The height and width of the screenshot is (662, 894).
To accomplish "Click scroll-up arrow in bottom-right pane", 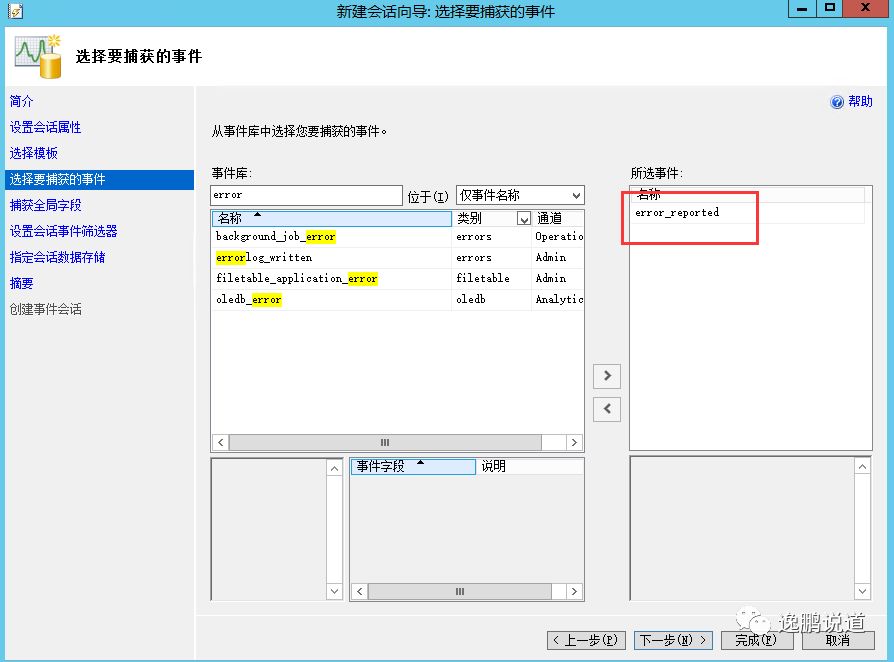I will tap(863, 467).
